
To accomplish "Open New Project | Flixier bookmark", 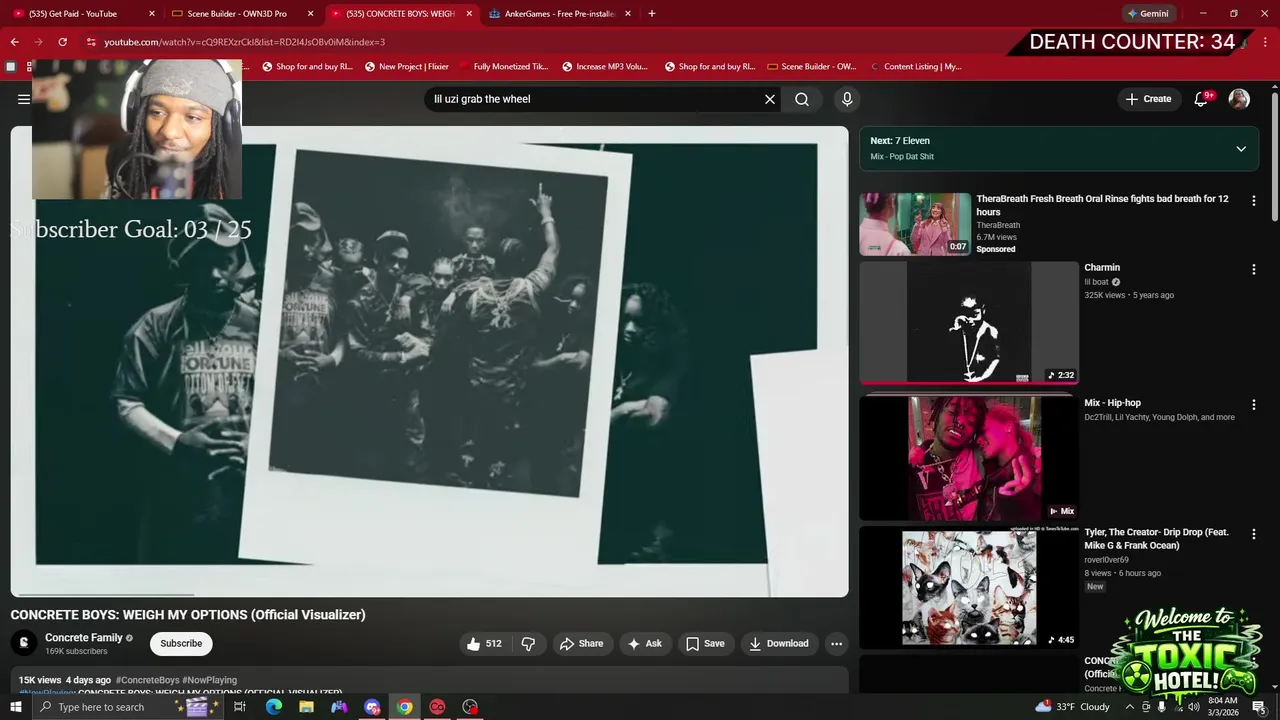I will click(406, 67).
